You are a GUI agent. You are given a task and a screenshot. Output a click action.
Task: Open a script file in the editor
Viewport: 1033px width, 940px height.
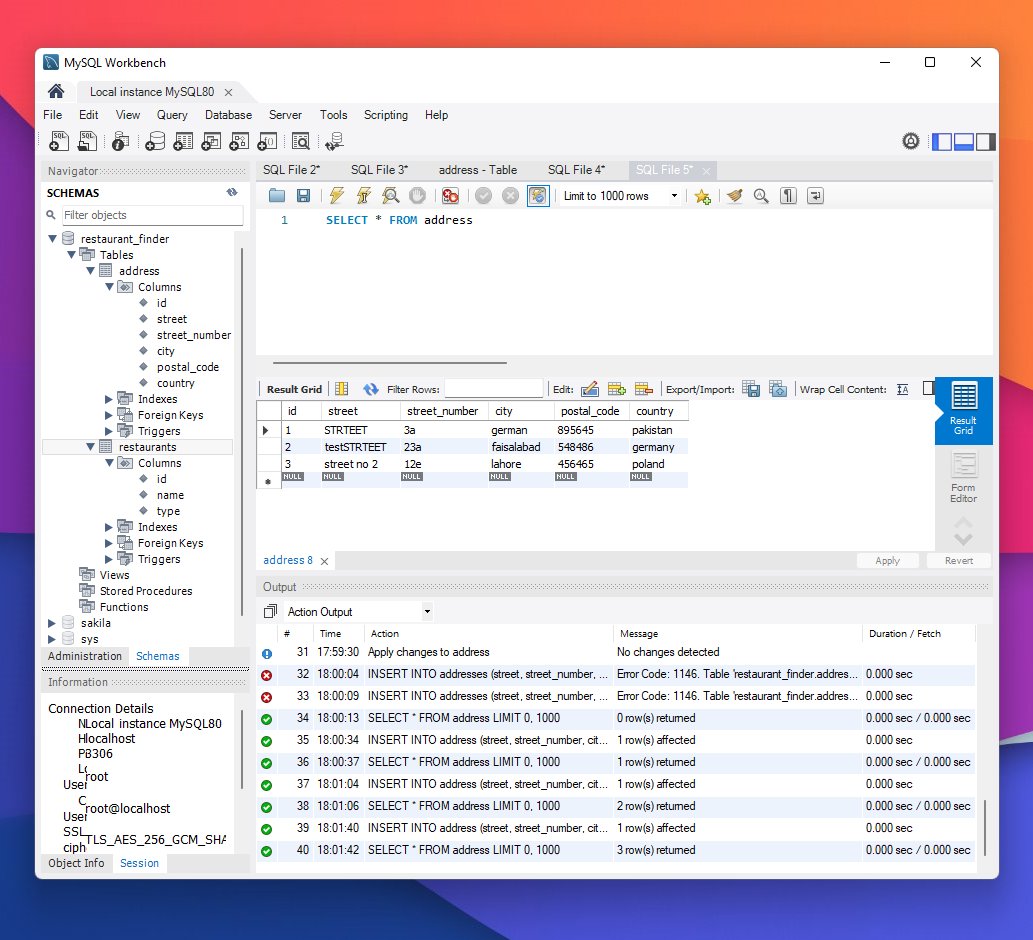277,196
